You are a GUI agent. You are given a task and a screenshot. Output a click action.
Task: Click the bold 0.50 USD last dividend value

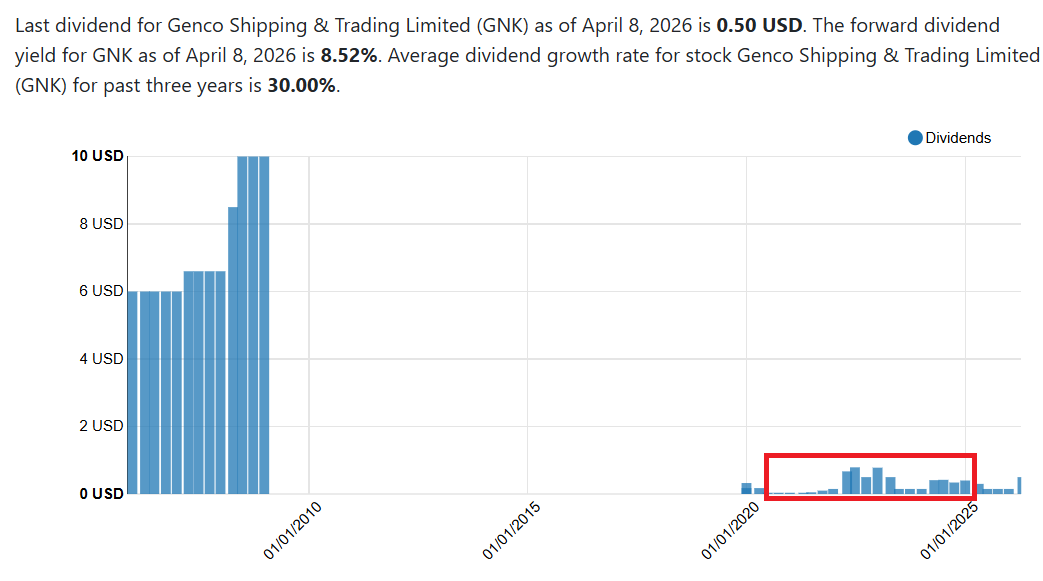759,25
